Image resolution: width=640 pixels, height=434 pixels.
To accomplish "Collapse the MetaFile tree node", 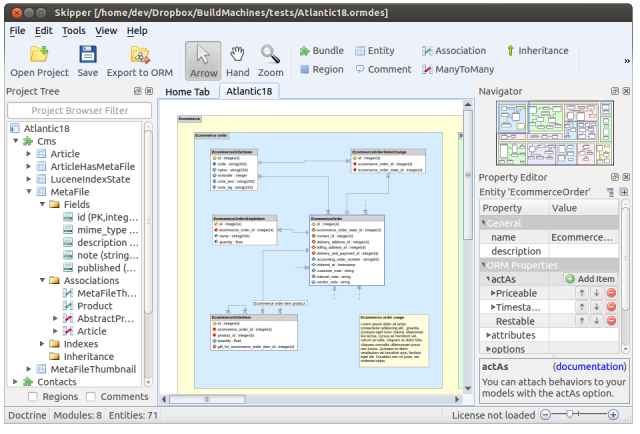I will [x=30, y=190].
